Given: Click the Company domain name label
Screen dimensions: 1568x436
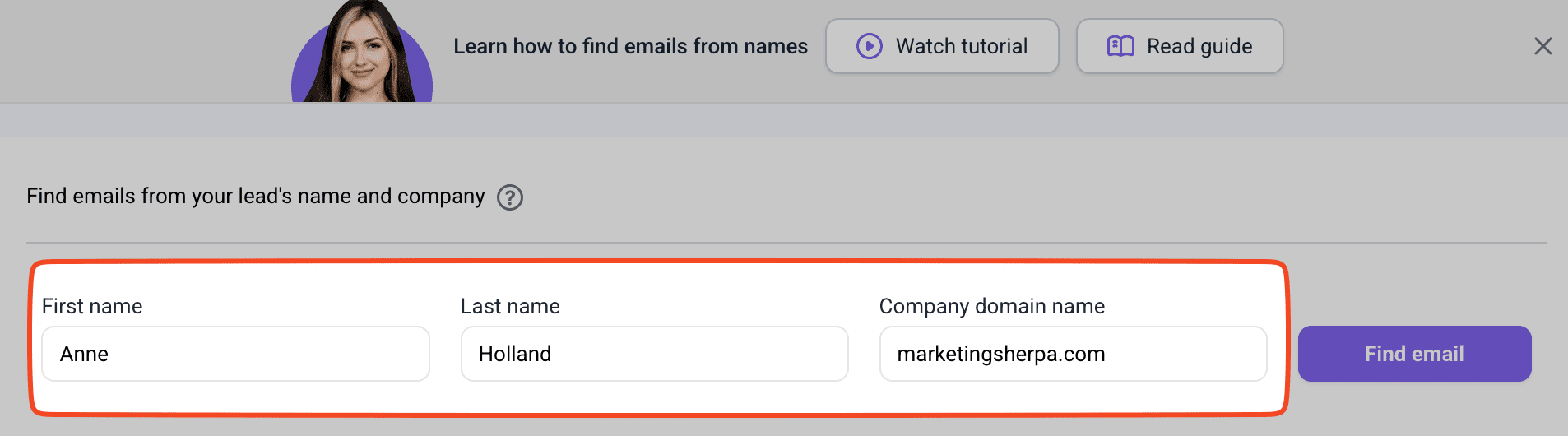Looking at the screenshot, I should coord(991,306).
